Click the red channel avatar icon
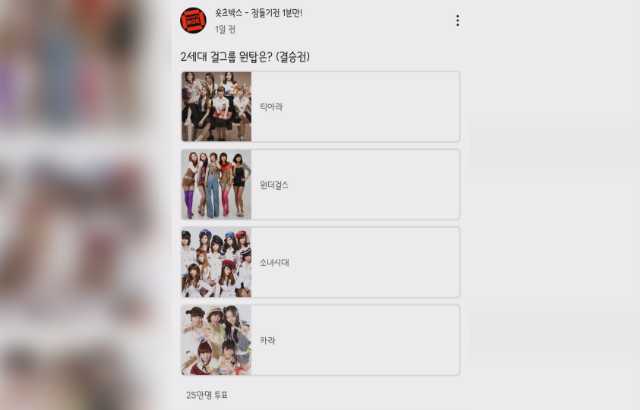Viewport: 640px width, 410px height. (x=193, y=20)
